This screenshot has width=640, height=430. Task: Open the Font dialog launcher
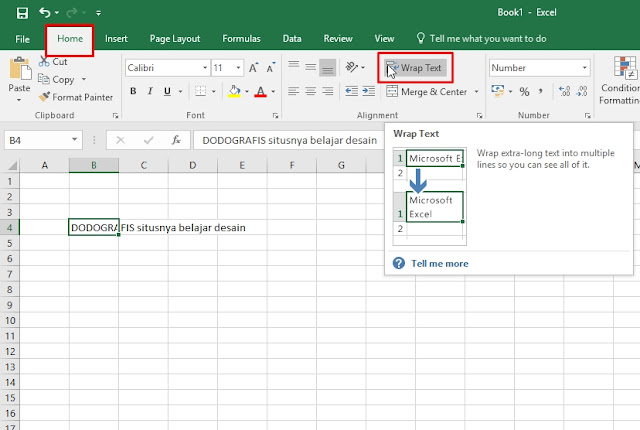(x=276, y=116)
